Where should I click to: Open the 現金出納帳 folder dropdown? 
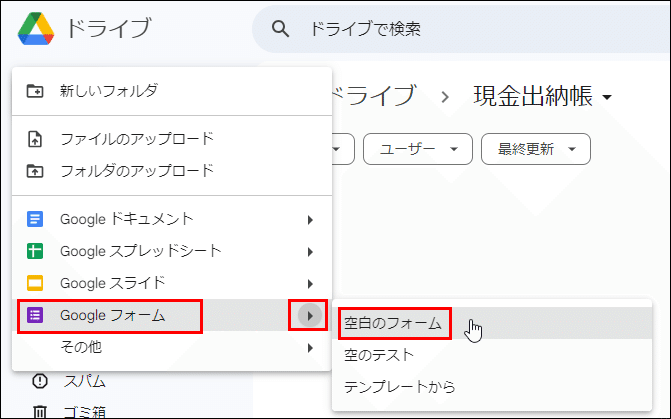tap(543, 96)
